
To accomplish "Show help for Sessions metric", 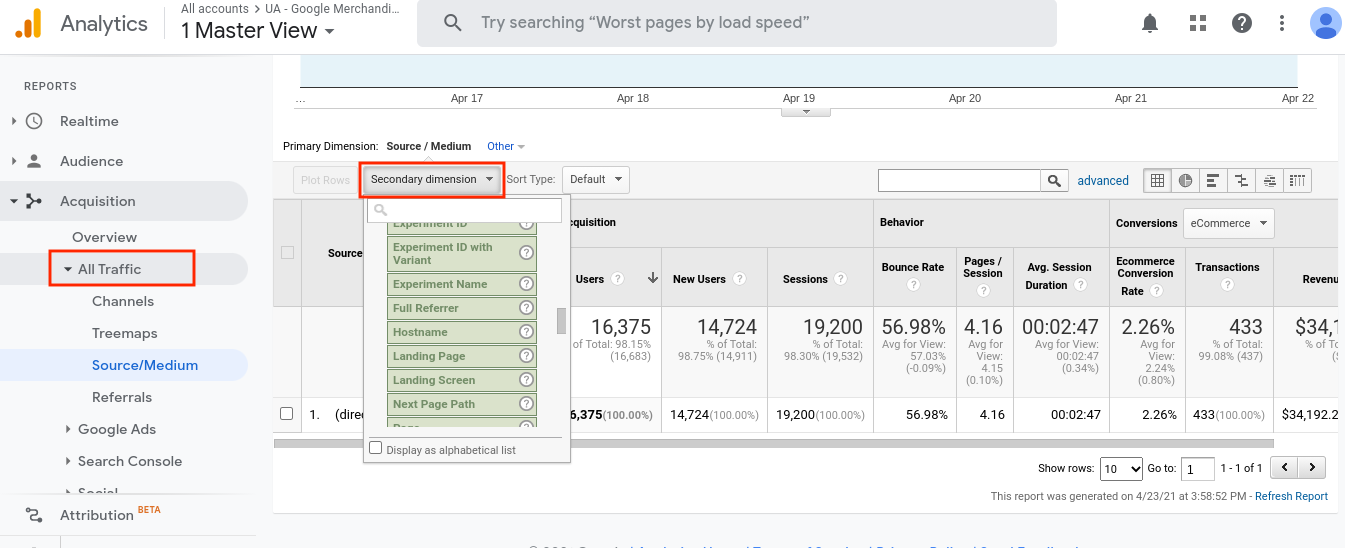I will 840,279.
